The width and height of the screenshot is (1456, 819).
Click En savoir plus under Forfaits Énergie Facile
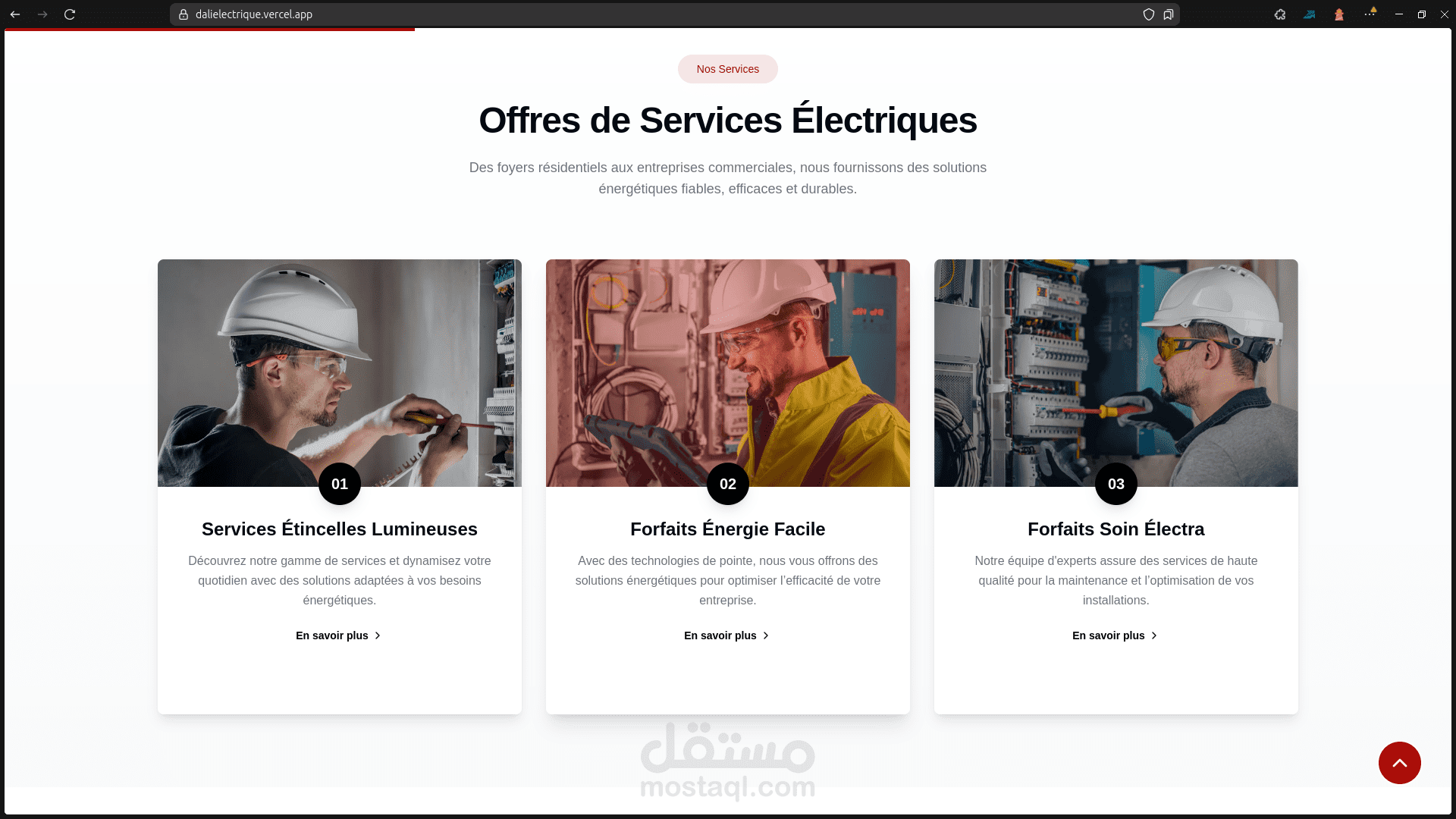tap(727, 635)
